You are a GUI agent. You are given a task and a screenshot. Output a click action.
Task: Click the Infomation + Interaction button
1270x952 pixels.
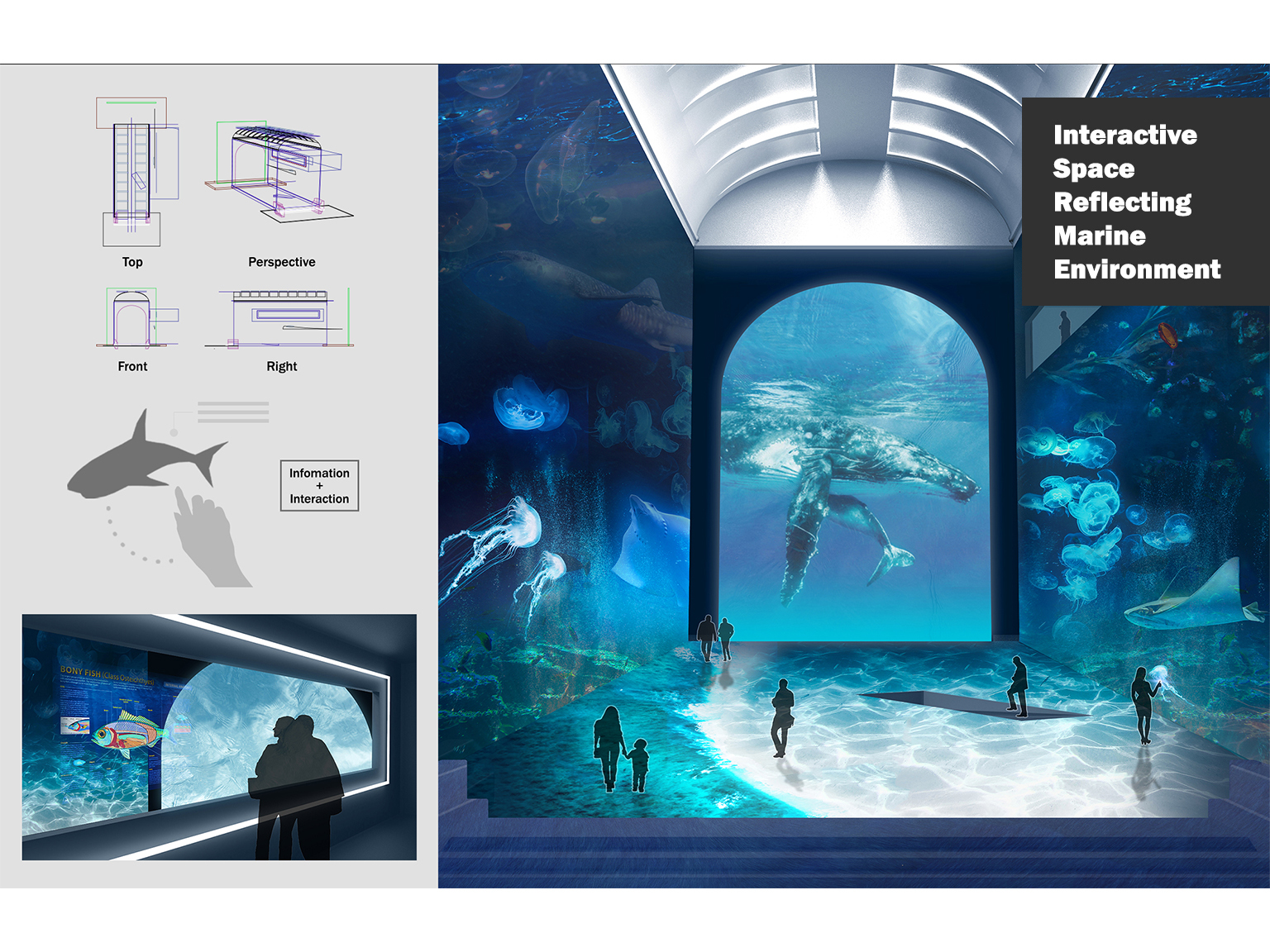coord(319,486)
